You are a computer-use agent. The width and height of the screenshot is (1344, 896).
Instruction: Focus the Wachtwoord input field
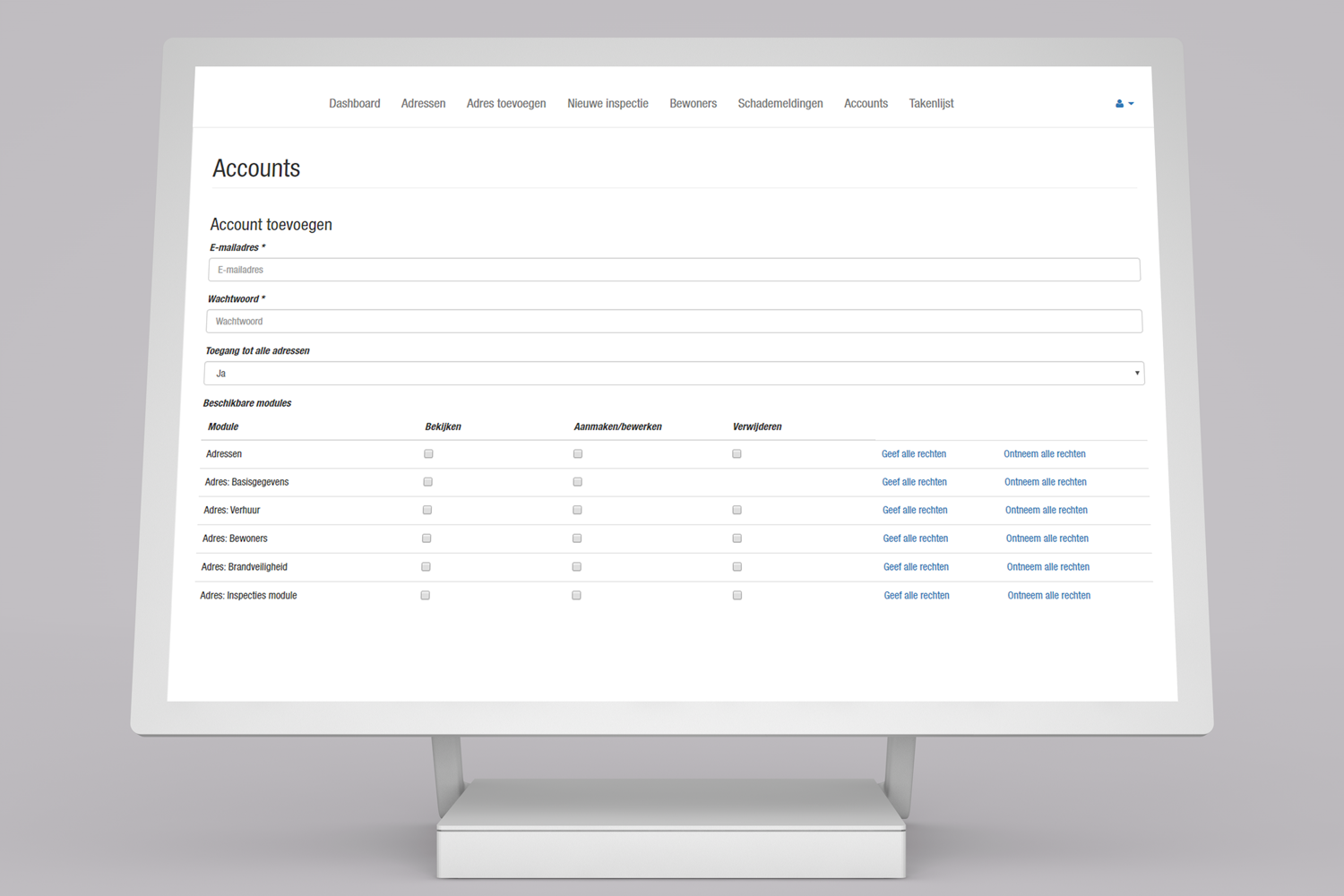tap(674, 322)
